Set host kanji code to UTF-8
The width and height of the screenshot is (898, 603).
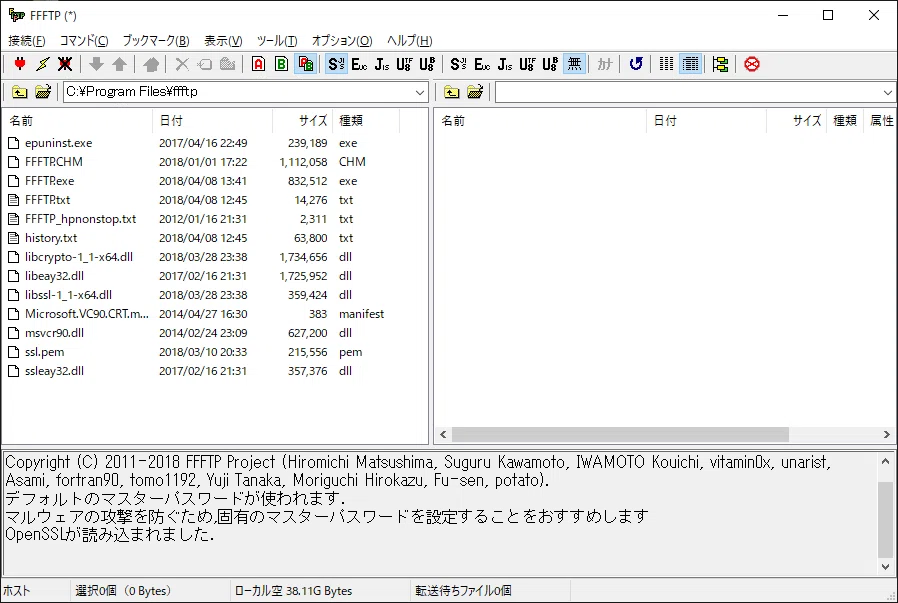point(527,64)
